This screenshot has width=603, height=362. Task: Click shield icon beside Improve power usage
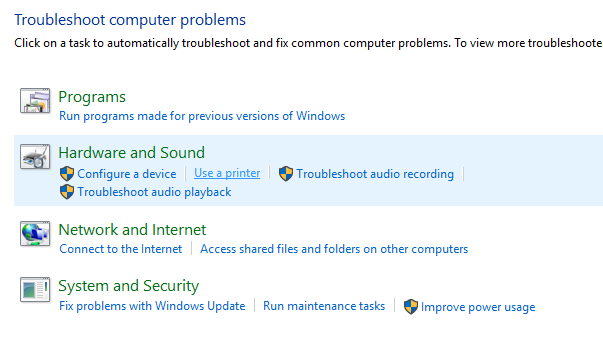point(411,307)
